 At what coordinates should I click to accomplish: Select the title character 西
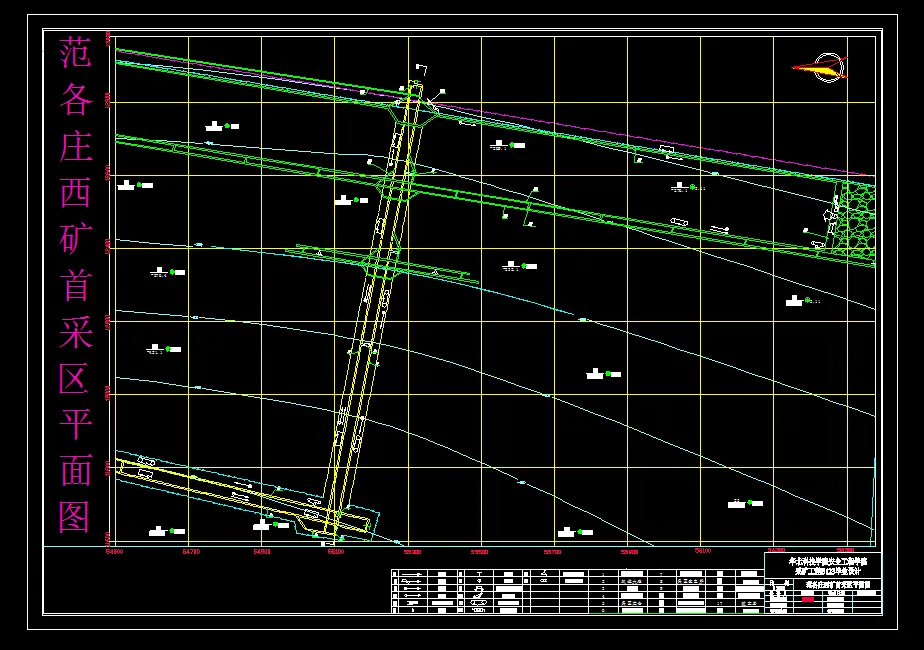75,192
